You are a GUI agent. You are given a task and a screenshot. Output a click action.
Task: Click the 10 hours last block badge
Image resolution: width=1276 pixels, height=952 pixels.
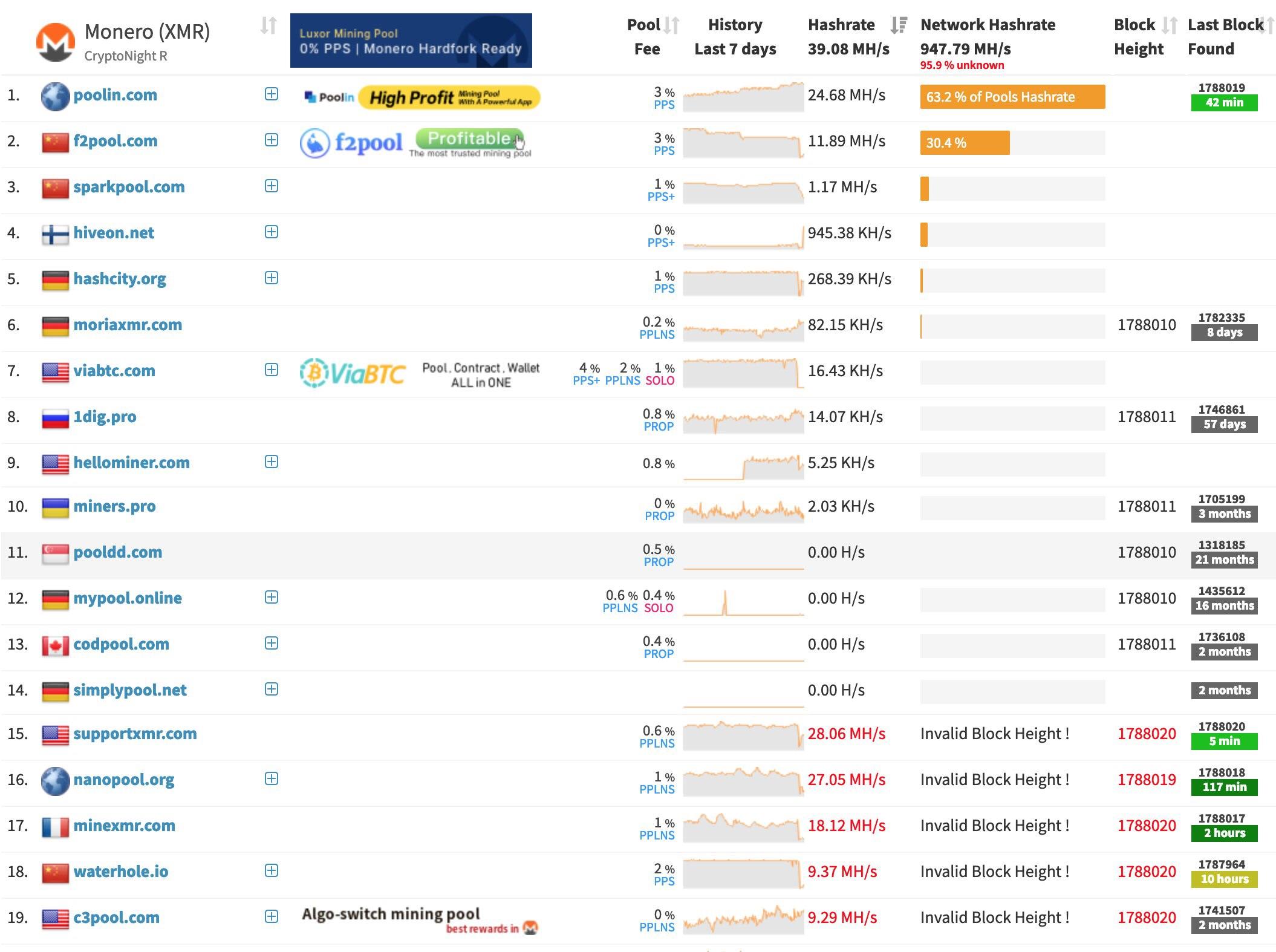pyautogui.click(x=1224, y=879)
